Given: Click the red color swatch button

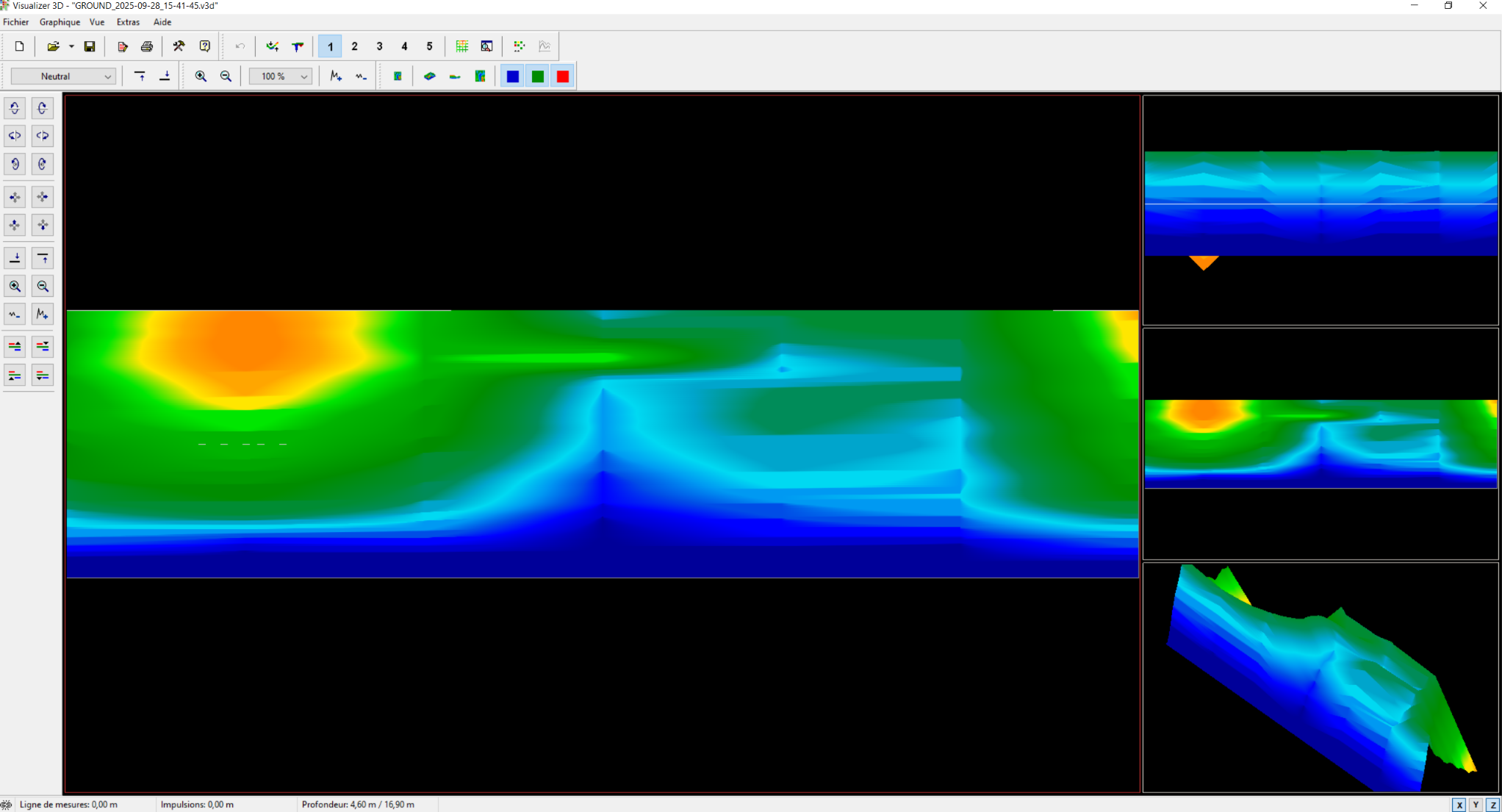Looking at the screenshot, I should tap(563, 76).
